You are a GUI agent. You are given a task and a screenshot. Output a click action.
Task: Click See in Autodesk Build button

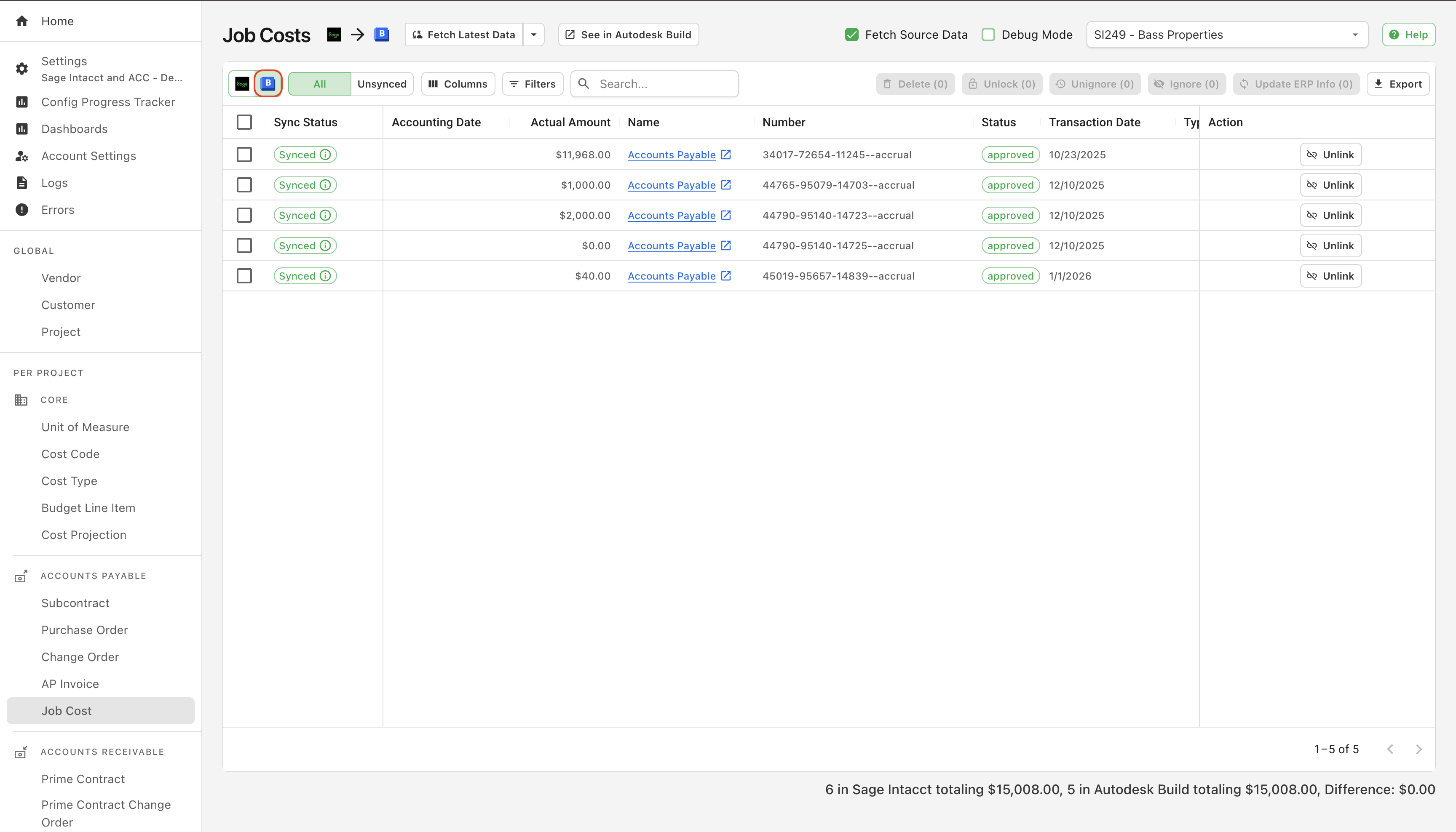[x=628, y=35]
